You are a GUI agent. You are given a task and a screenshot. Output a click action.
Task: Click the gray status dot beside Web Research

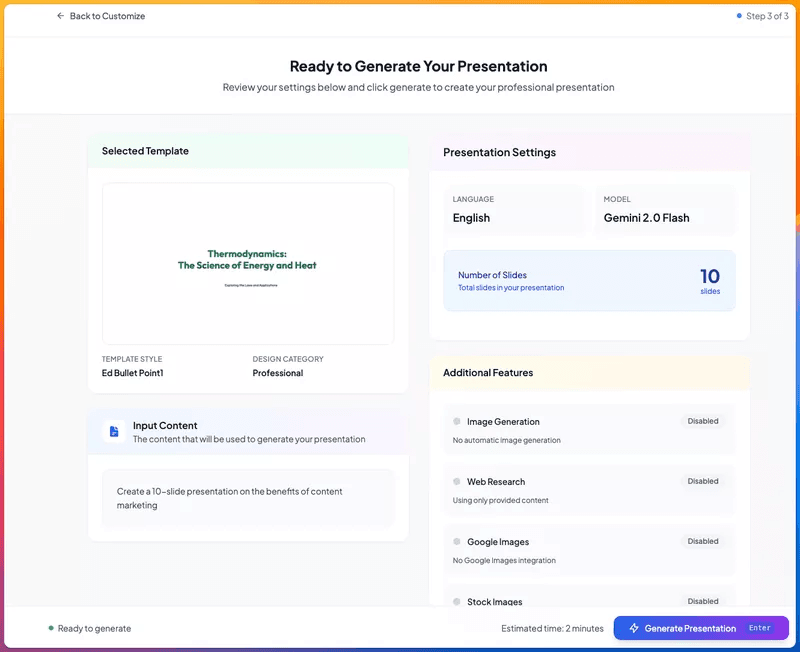tap(457, 482)
